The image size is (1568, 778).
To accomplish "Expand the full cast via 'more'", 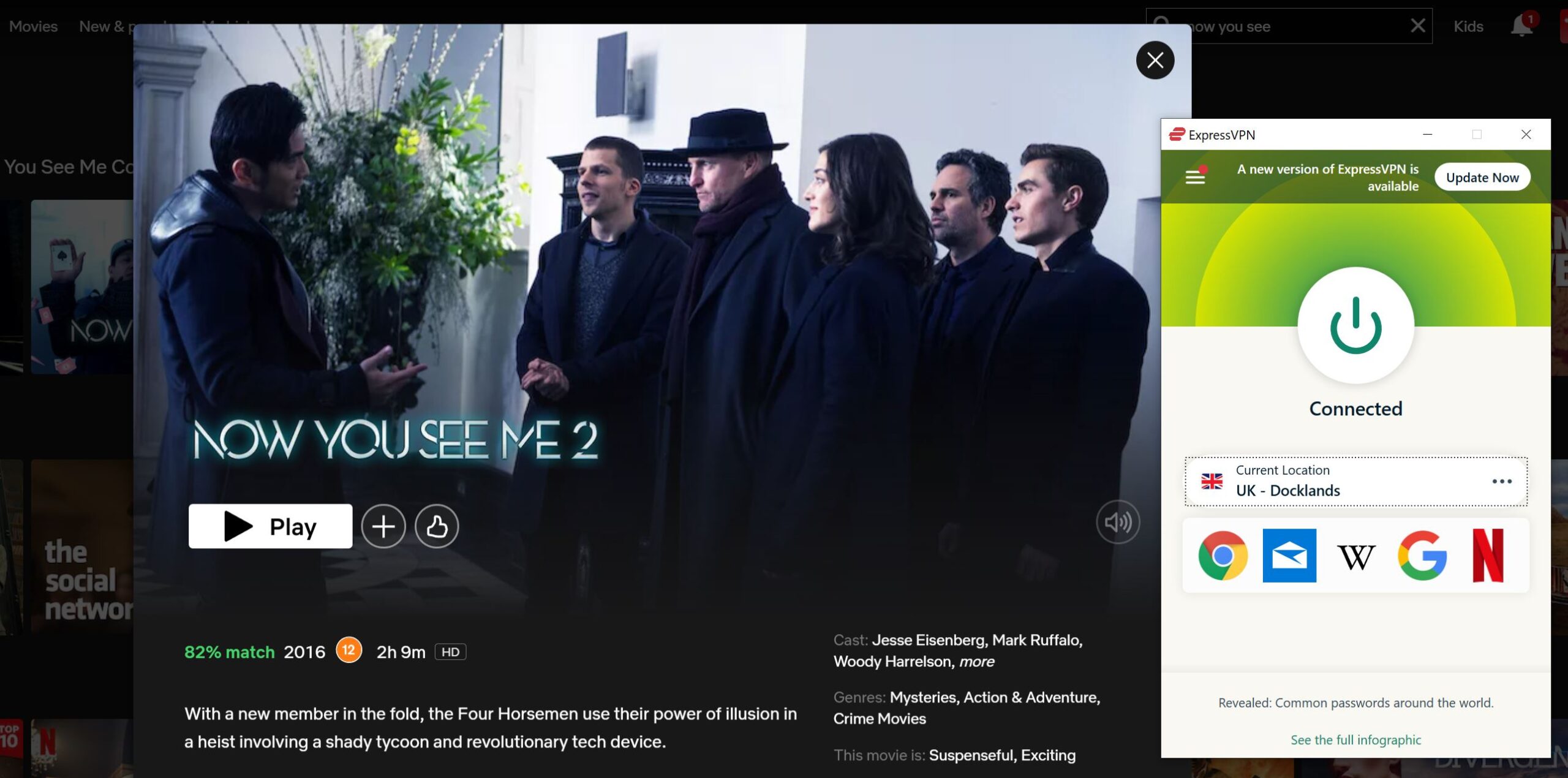I will pos(976,662).
